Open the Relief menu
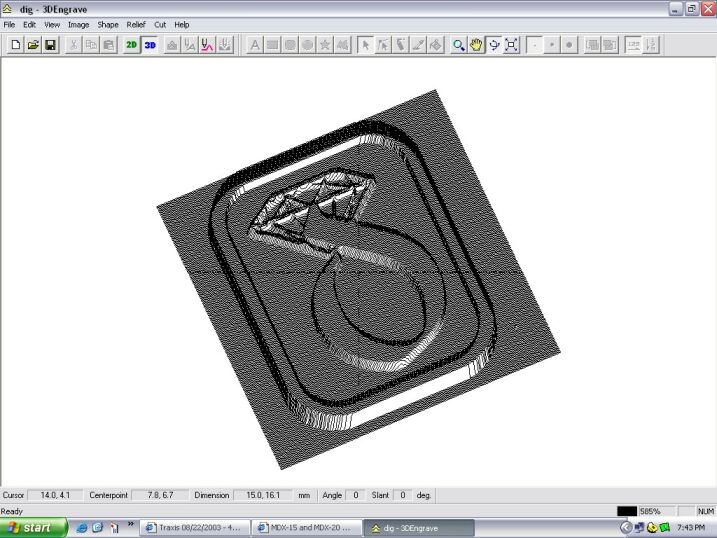Viewport: 717px width, 538px height. pos(135,24)
